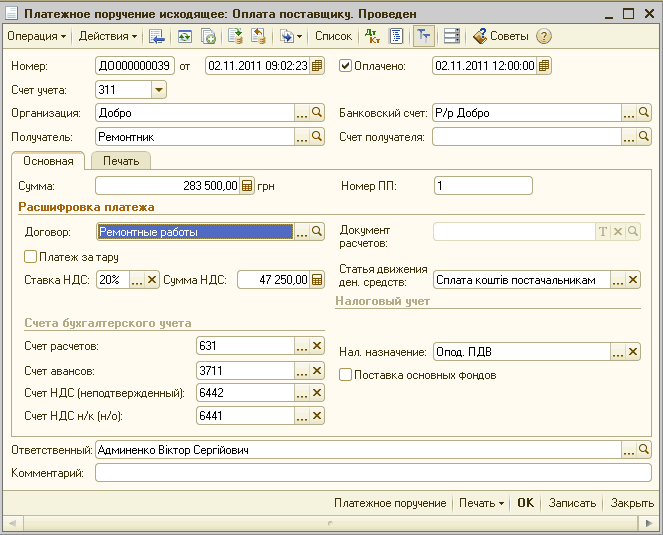Image resolution: width=663 pixels, height=535 pixels.
Task: Open the Действия menu
Action: point(108,36)
